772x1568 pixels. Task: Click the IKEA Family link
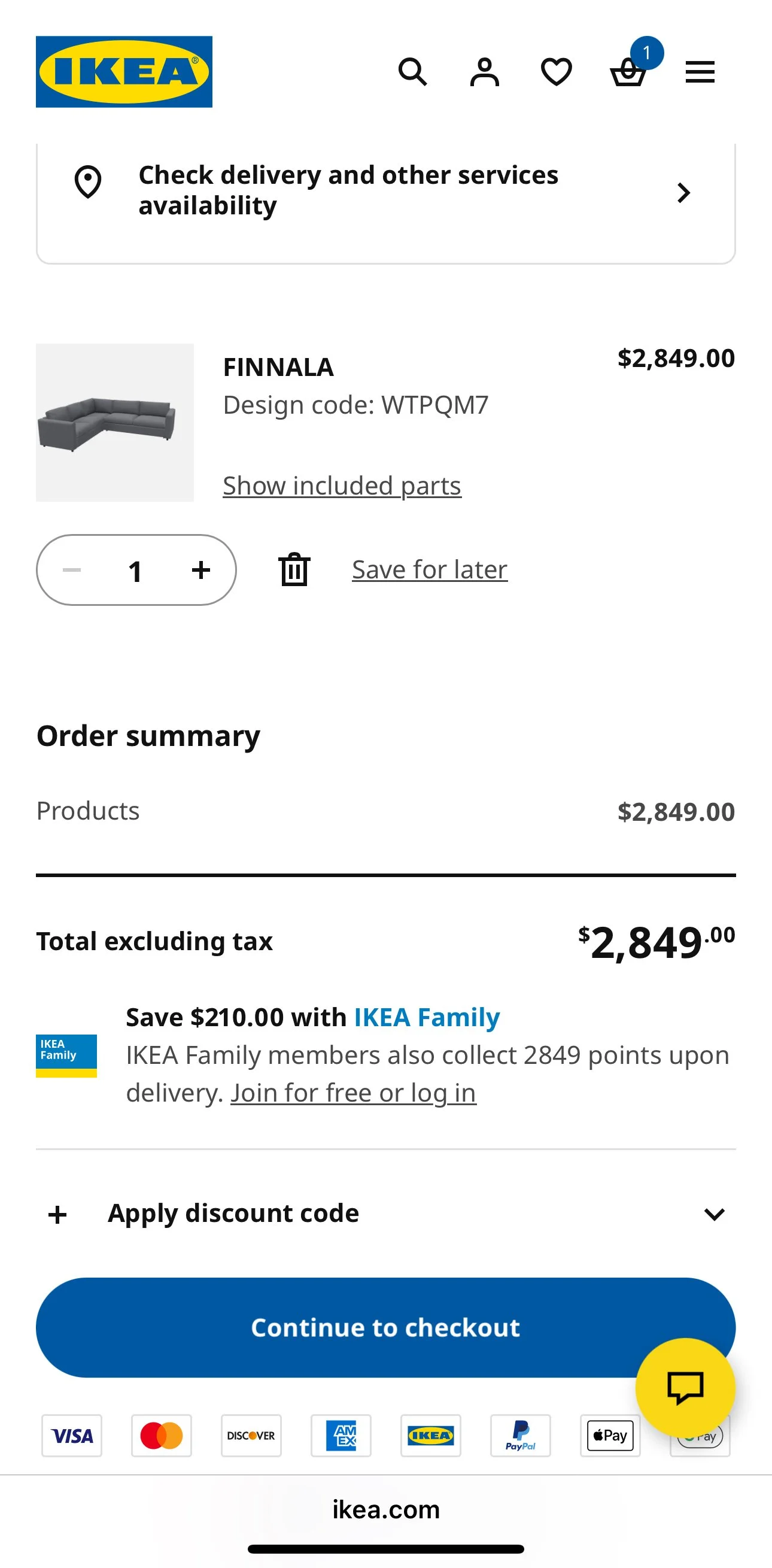[427, 1018]
